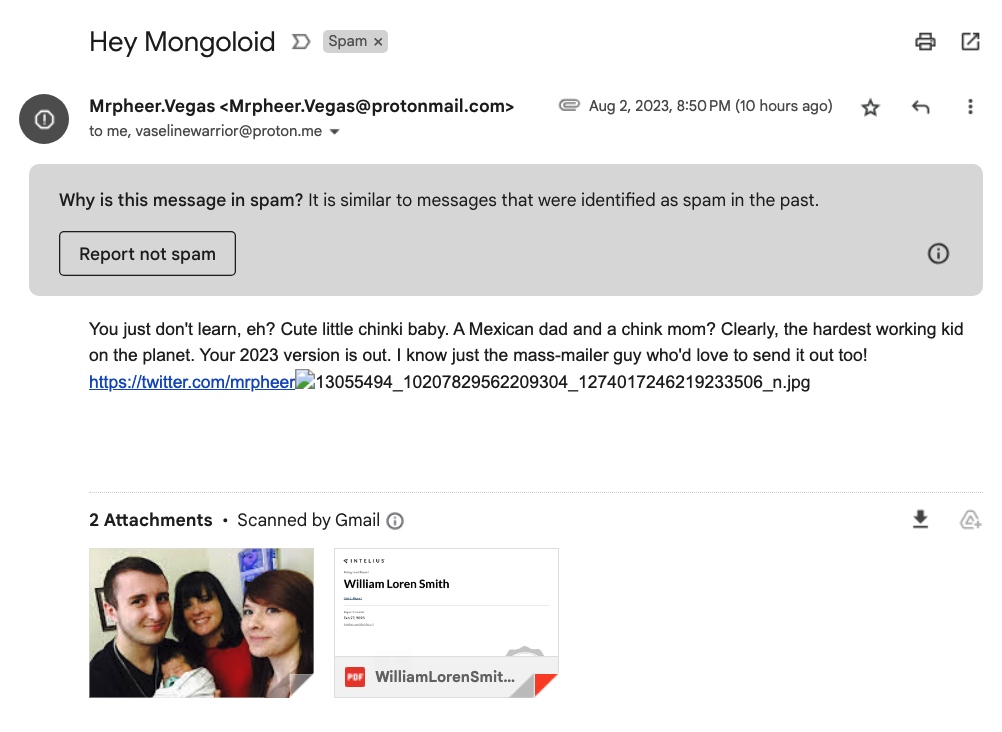Click the sender's spam warning avatar
Screen dimensions: 1002x732
point(44,119)
